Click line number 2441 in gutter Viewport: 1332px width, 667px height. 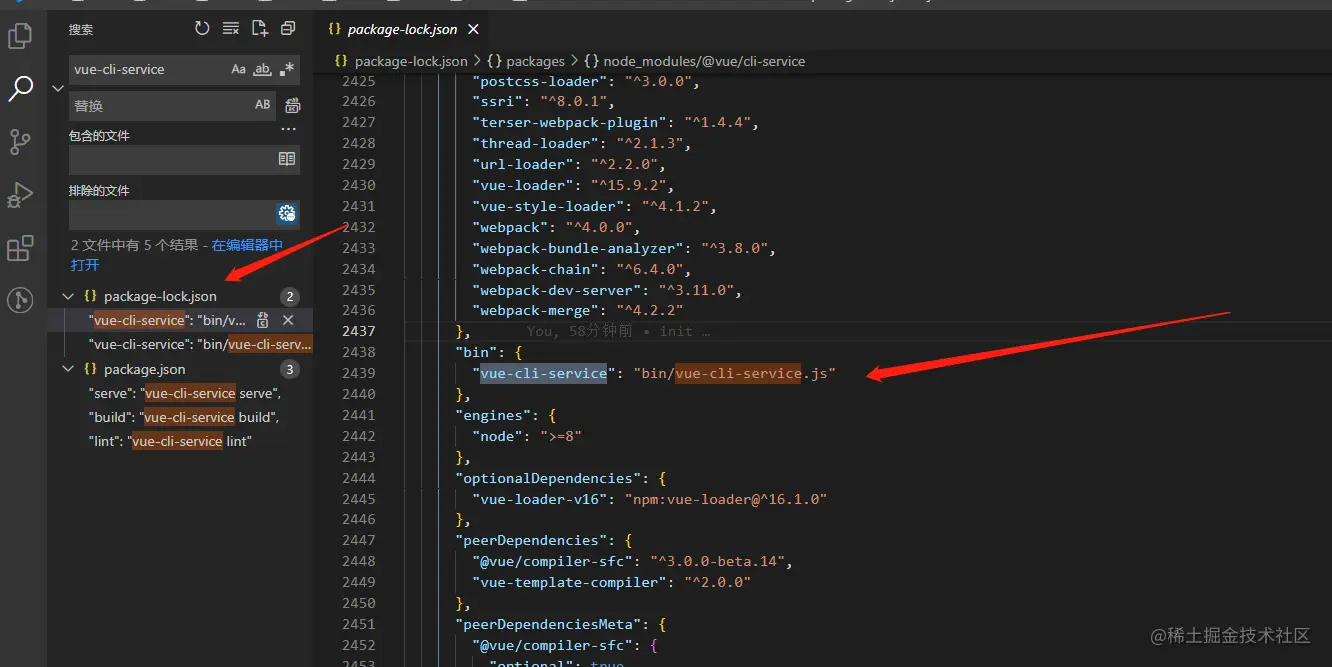[x=358, y=415]
